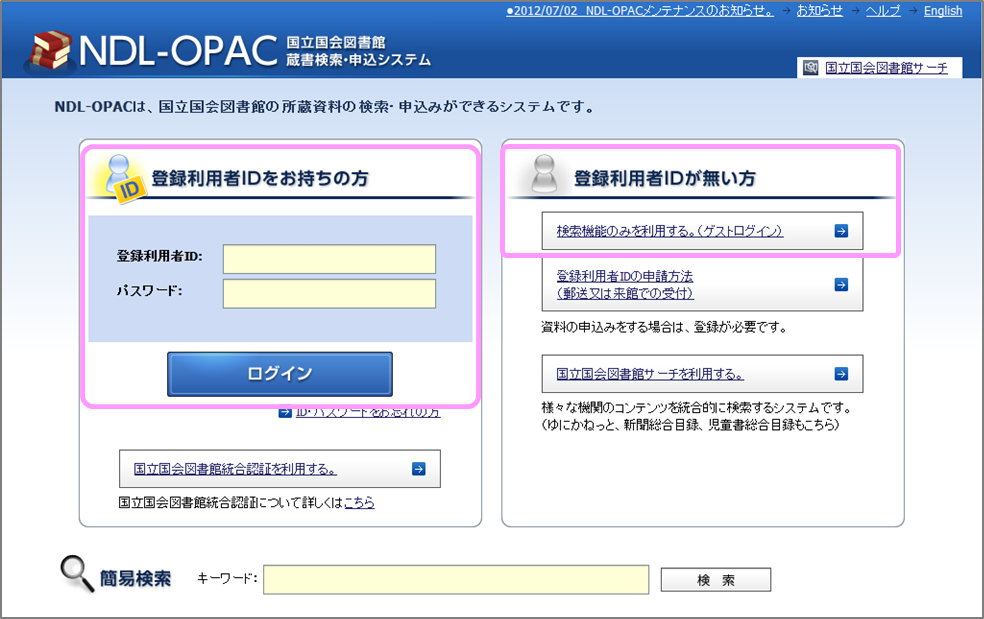Screen dimensions: 984x619
Task: Click the 検索 button
Action: 715,580
